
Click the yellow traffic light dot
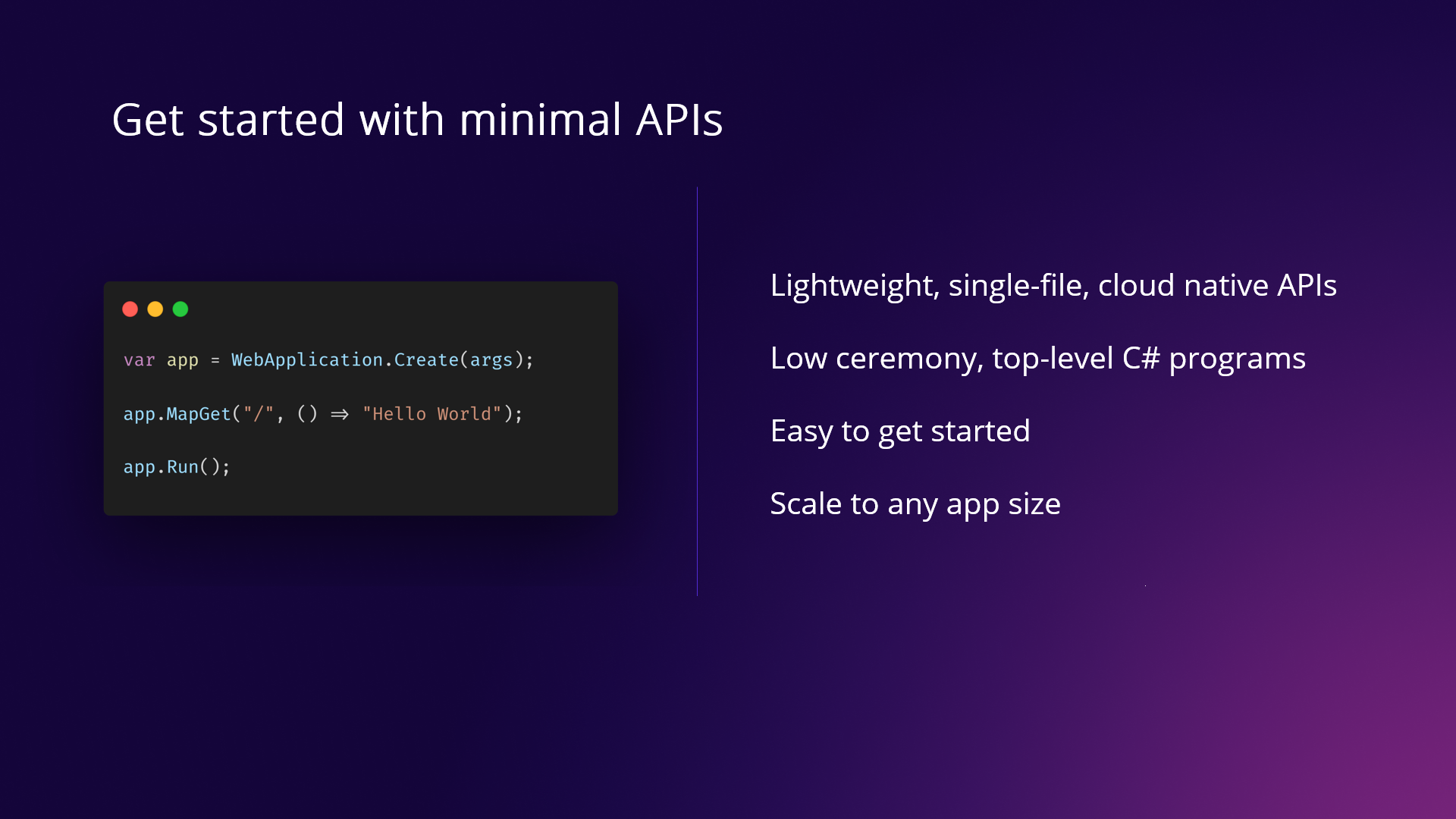[155, 309]
